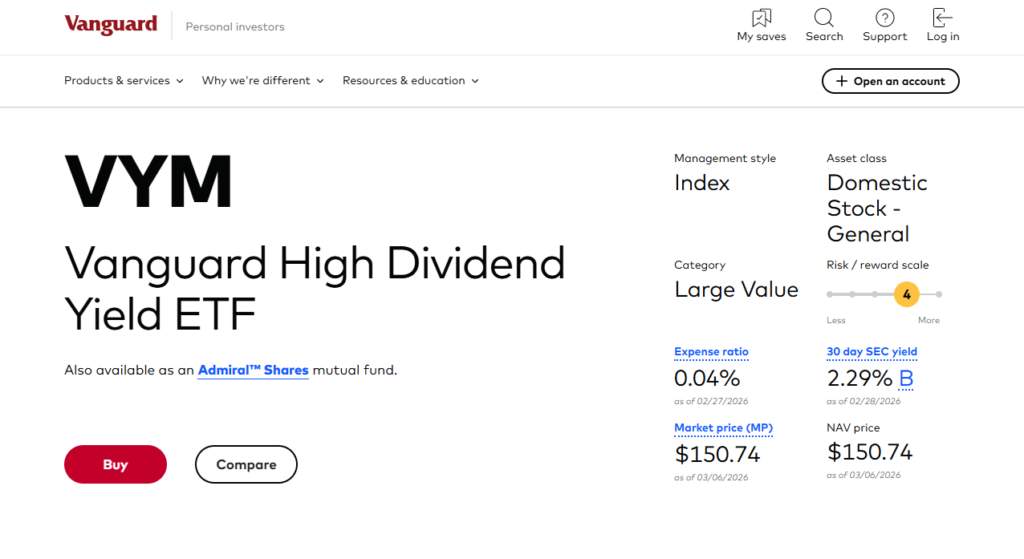Click the $150.74 market price value
1024x559 pixels.
point(717,454)
